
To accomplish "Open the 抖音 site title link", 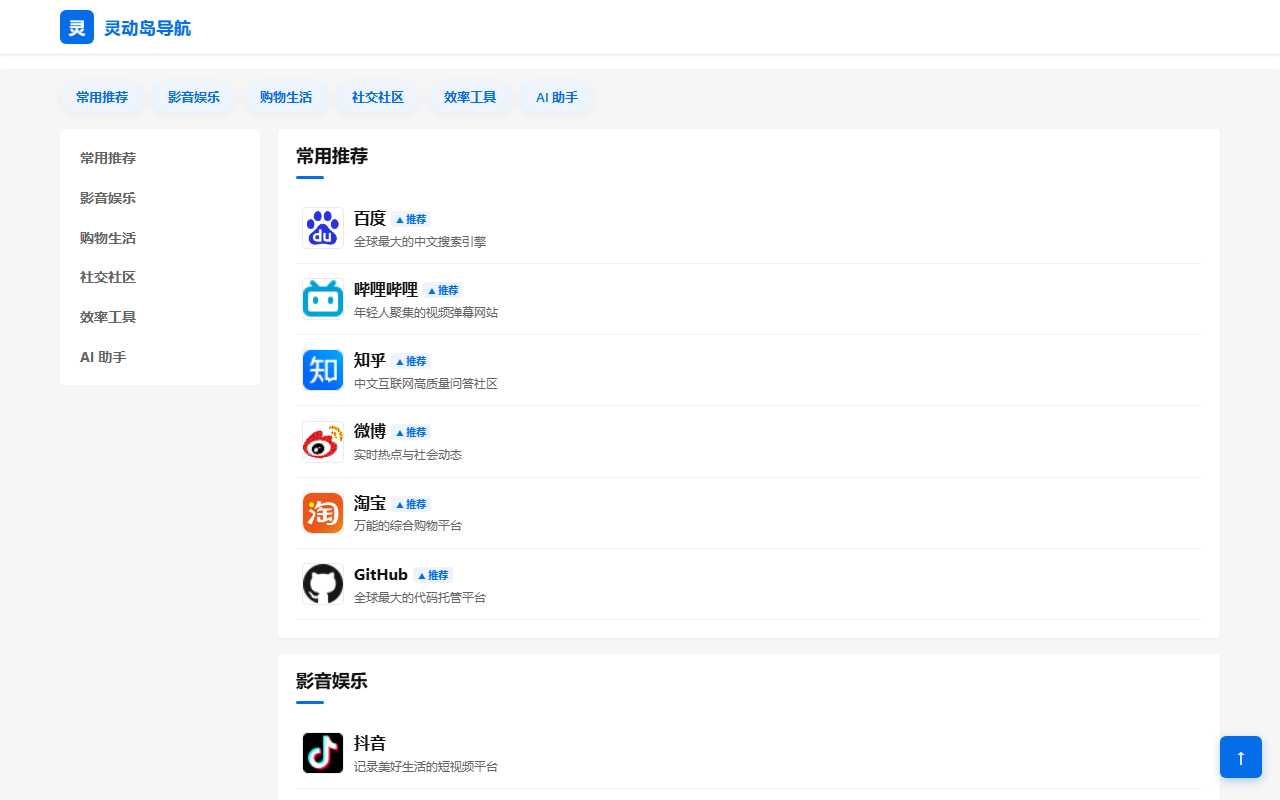I will (x=370, y=743).
